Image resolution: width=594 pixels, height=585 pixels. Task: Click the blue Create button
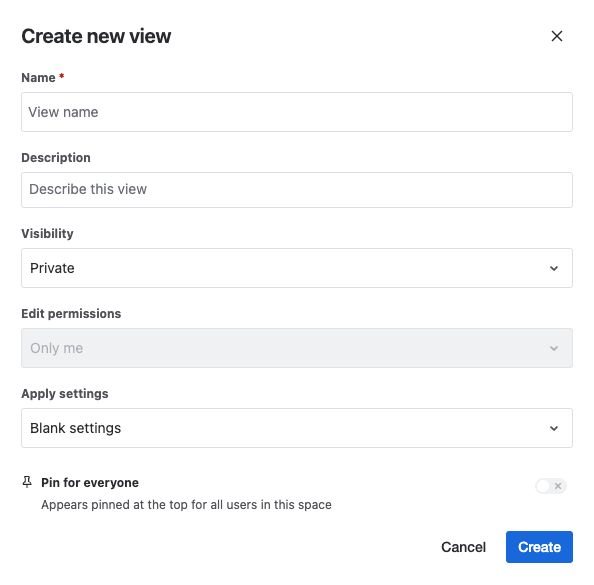(x=539, y=547)
